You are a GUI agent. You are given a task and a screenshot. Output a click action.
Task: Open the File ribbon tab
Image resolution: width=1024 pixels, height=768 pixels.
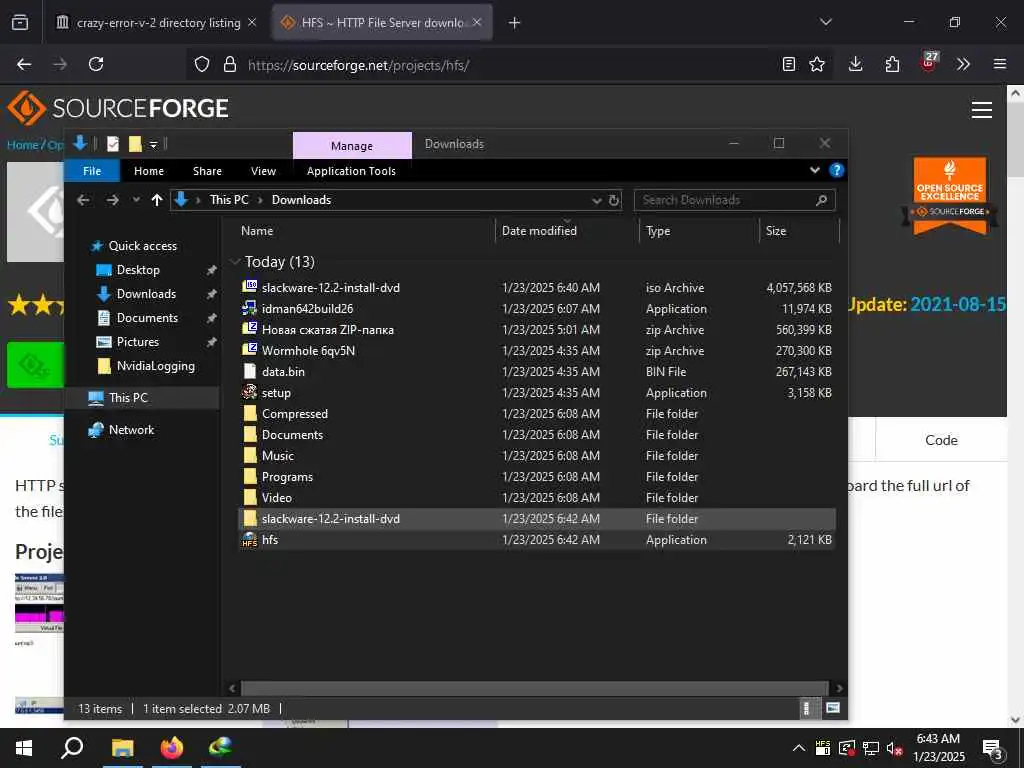coord(92,170)
